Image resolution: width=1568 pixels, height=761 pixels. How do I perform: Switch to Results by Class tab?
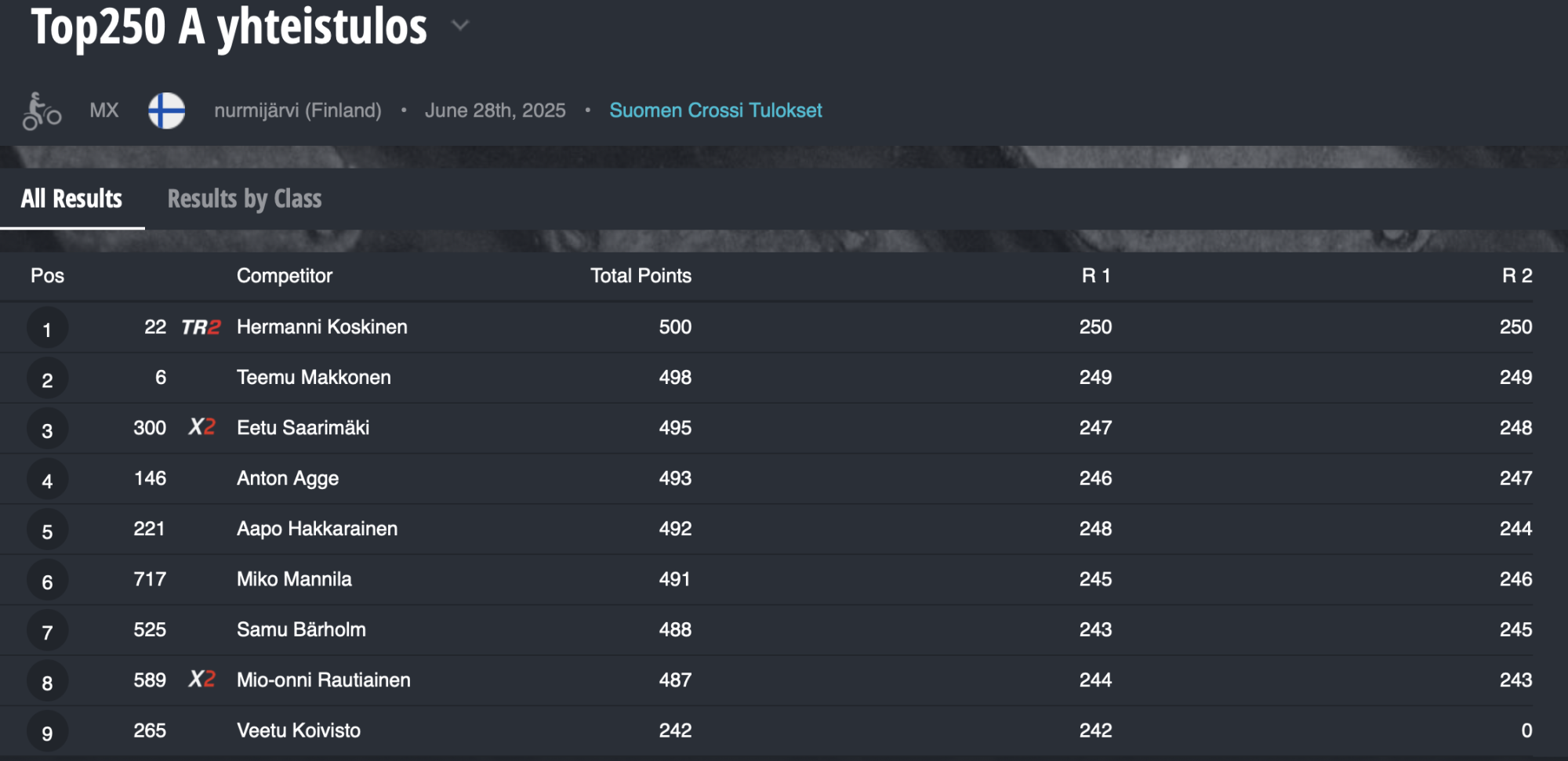tap(245, 199)
